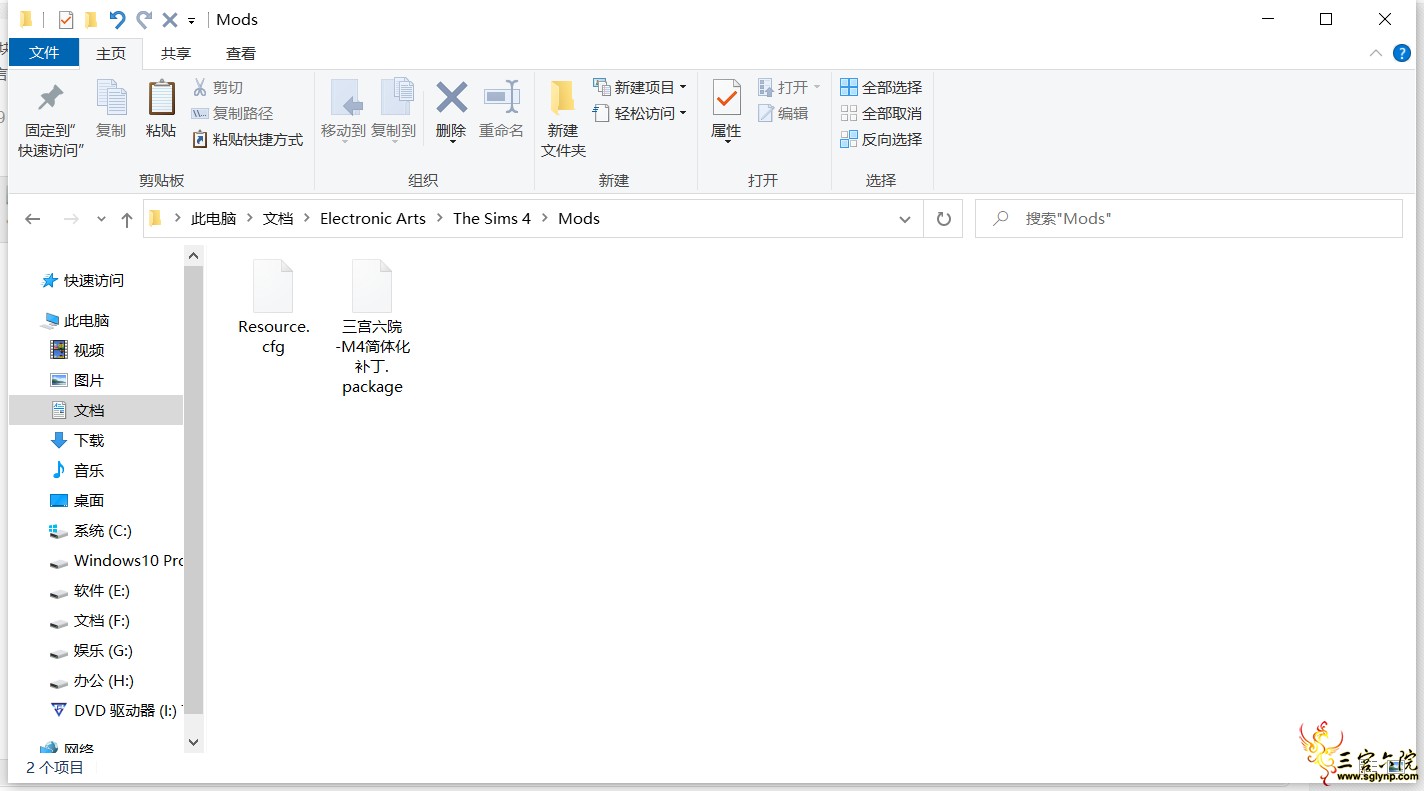Click the sidebar scroll up arrow

(x=194, y=256)
